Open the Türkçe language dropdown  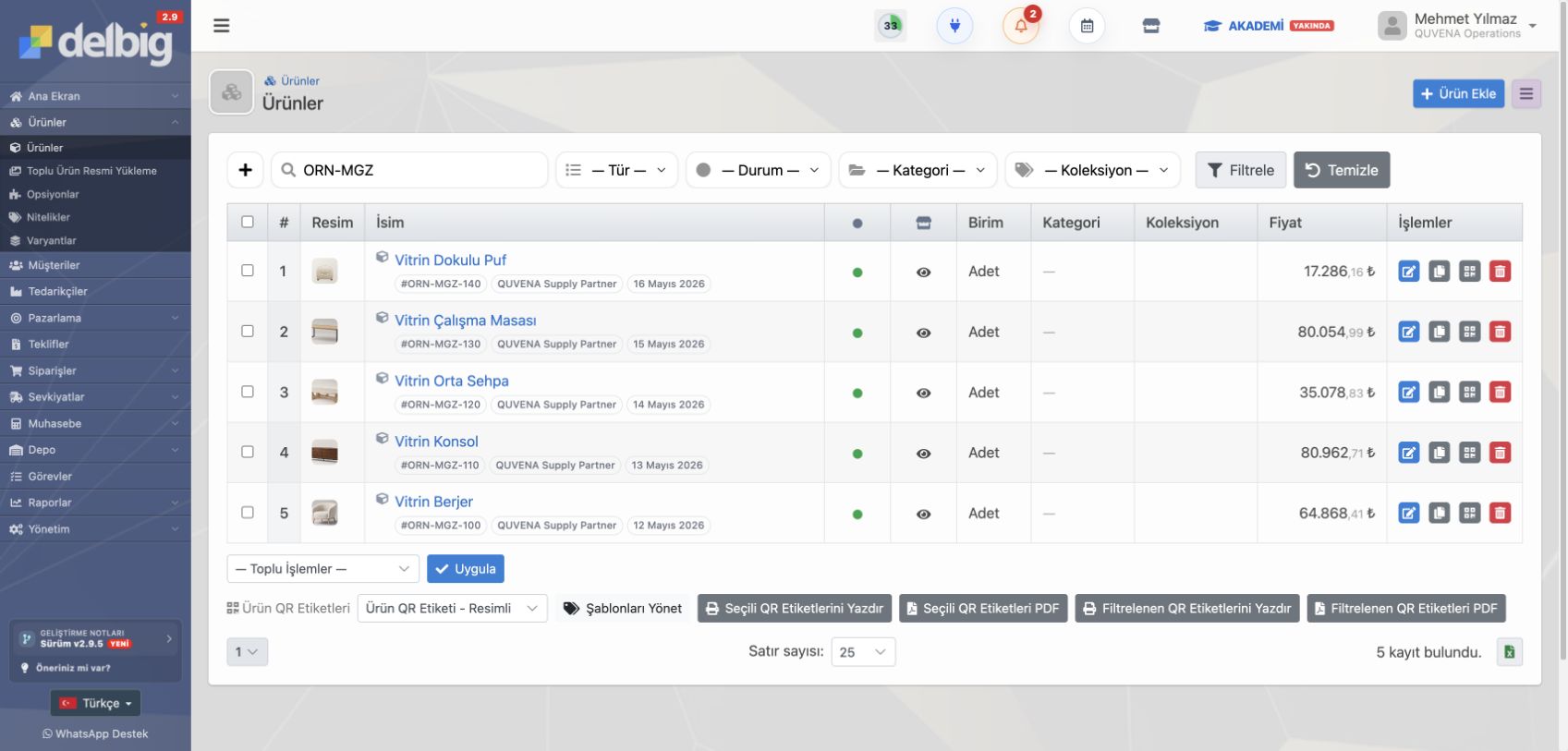click(x=95, y=703)
